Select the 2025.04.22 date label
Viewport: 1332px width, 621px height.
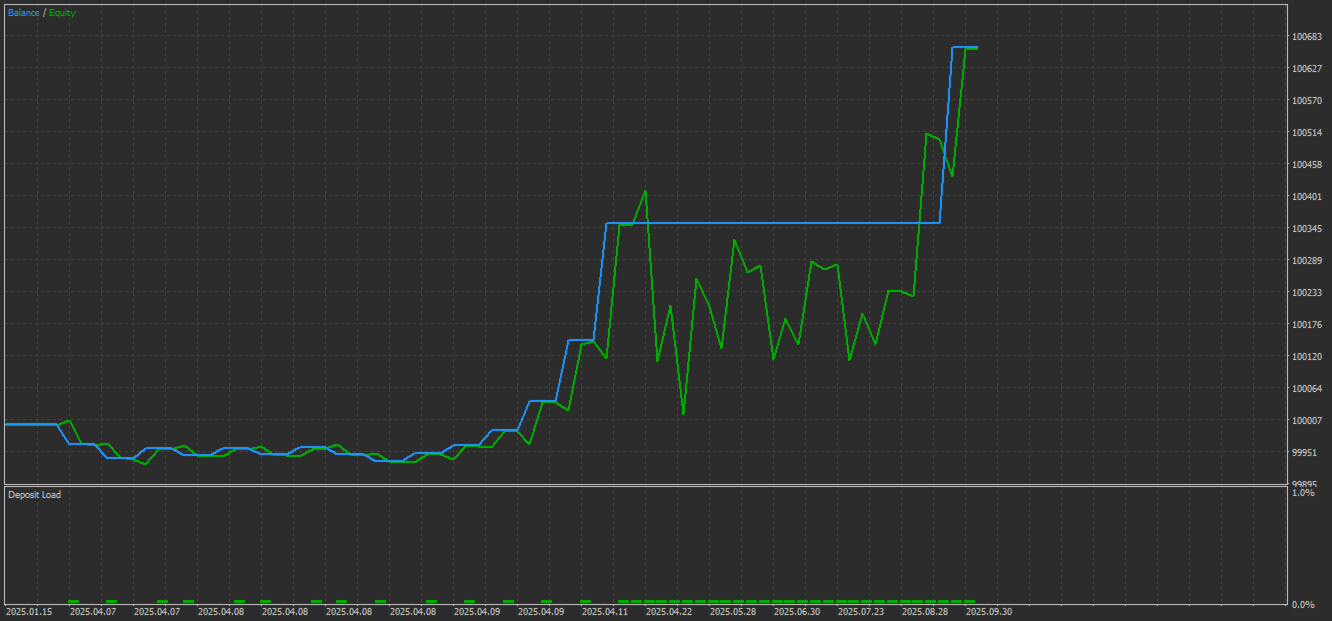click(x=669, y=611)
